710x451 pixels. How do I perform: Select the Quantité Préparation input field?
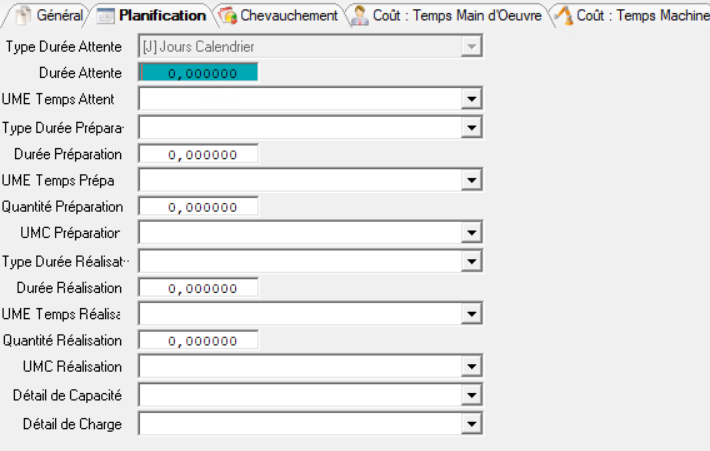click(199, 207)
